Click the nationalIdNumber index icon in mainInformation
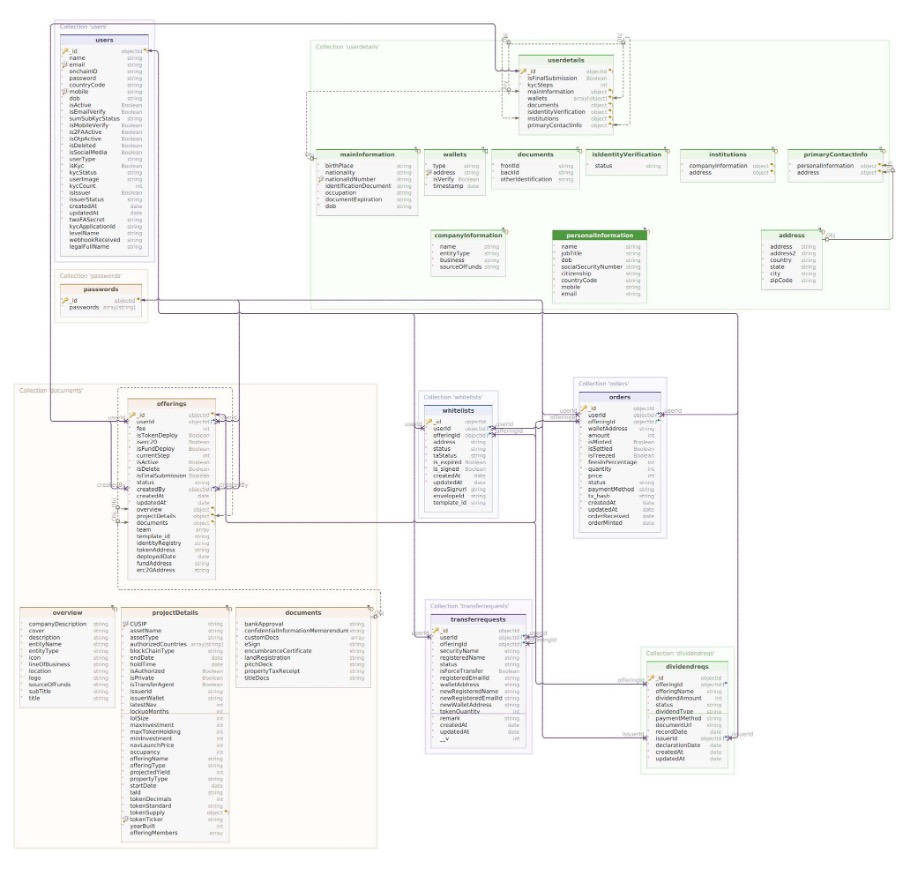This screenshot has width=904, height=876. (x=321, y=179)
